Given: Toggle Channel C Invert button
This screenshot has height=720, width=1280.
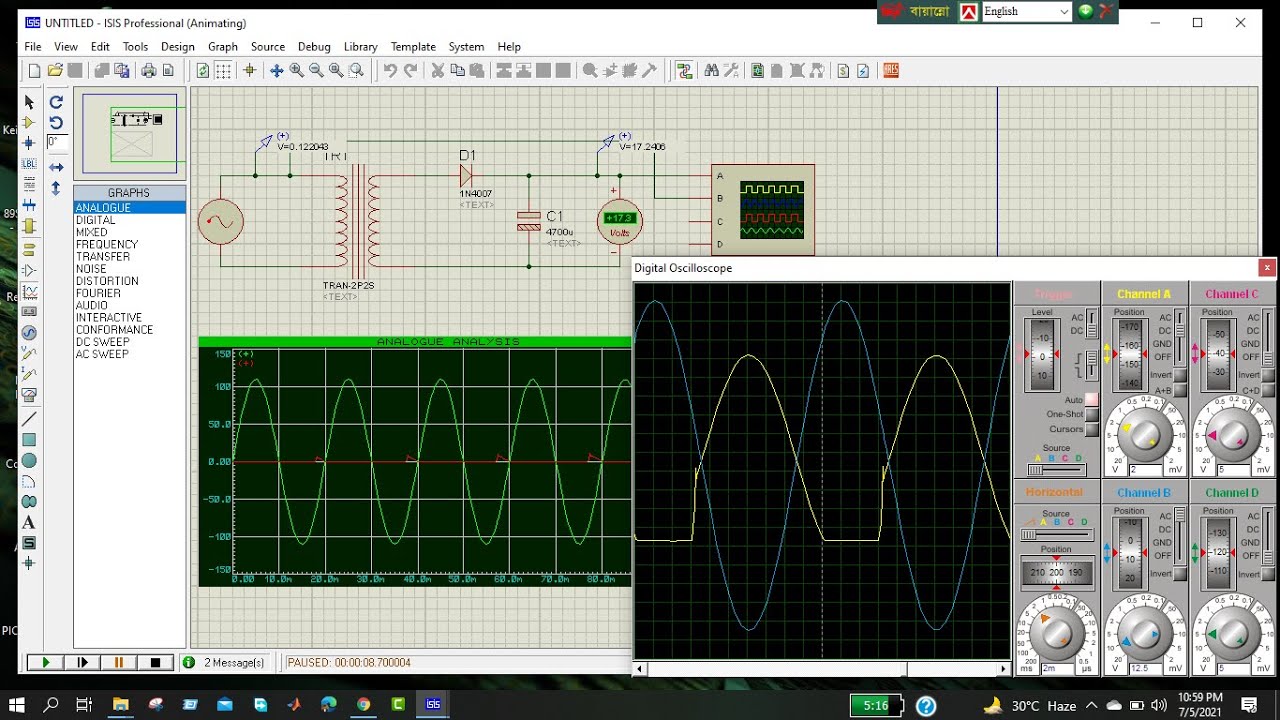Looking at the screenshot, I should [x=1269, y=375].
